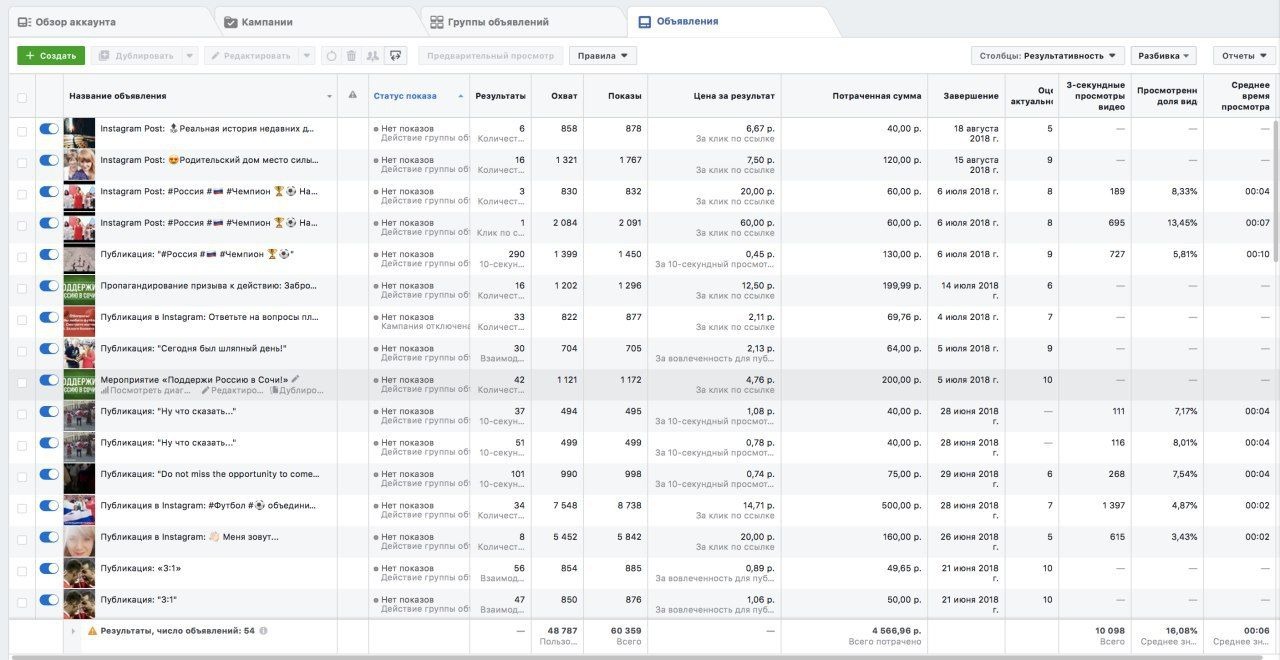1280x660 pixels.
Task: Check the box for Мероприятие «Поддержи Россию в Сочи!»
Action: coord(22,381)
